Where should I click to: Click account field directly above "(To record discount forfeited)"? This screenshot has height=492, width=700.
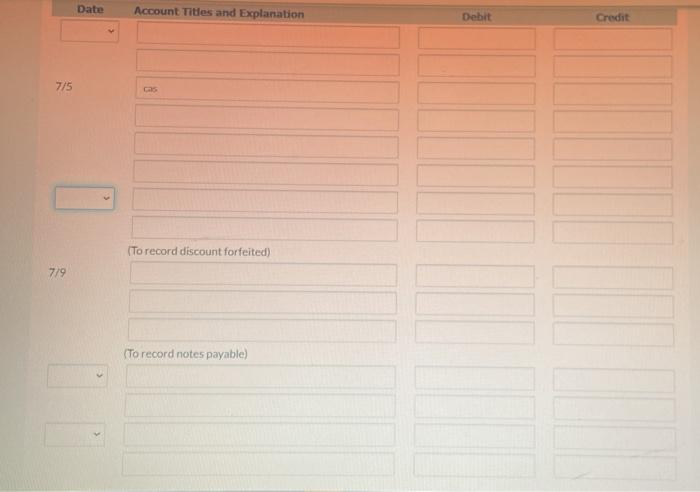point(265,229)
